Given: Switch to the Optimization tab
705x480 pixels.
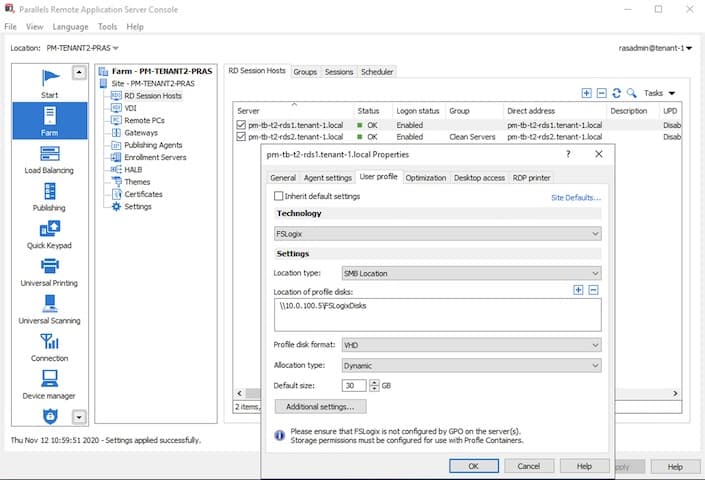Looking at the screenshot, I should point(426,177).
